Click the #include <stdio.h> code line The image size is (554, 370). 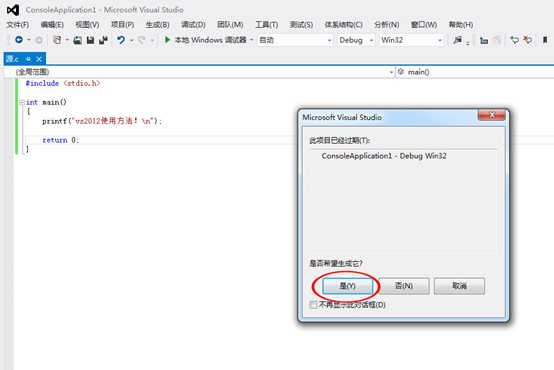(x=63, y=83)
